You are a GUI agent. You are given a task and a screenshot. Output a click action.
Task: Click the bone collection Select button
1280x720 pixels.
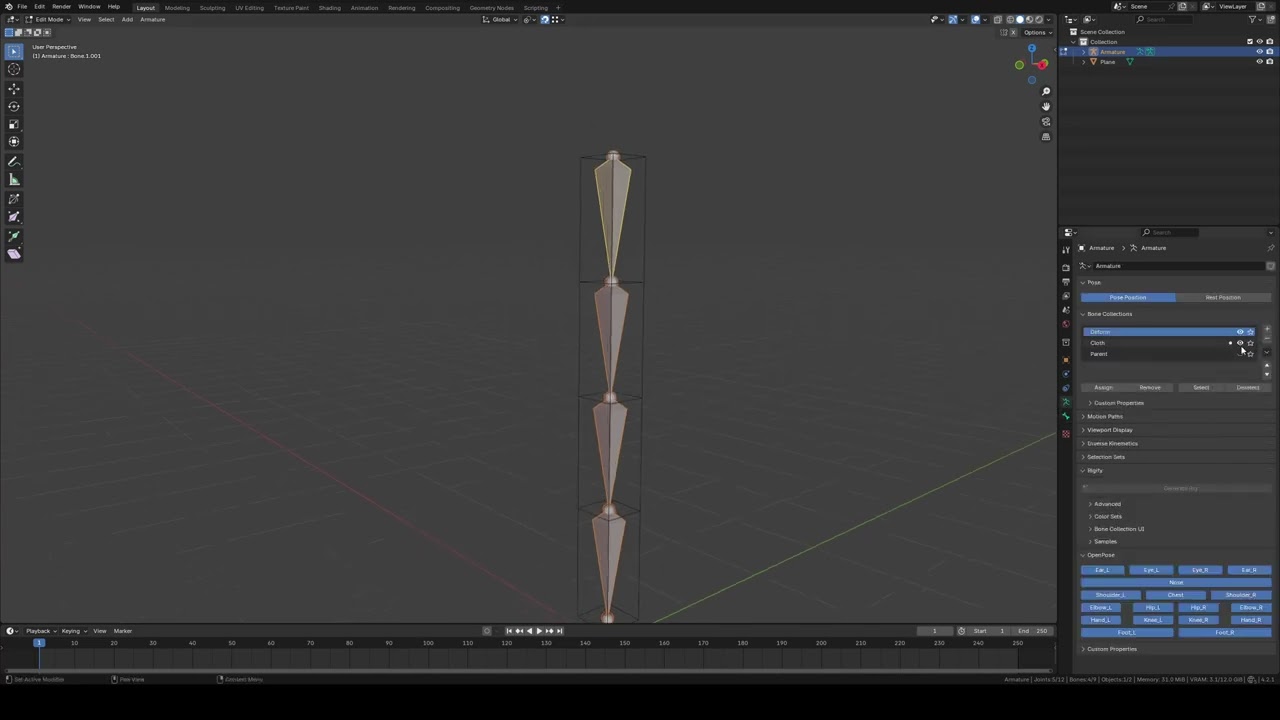(x=1201, y=388)
